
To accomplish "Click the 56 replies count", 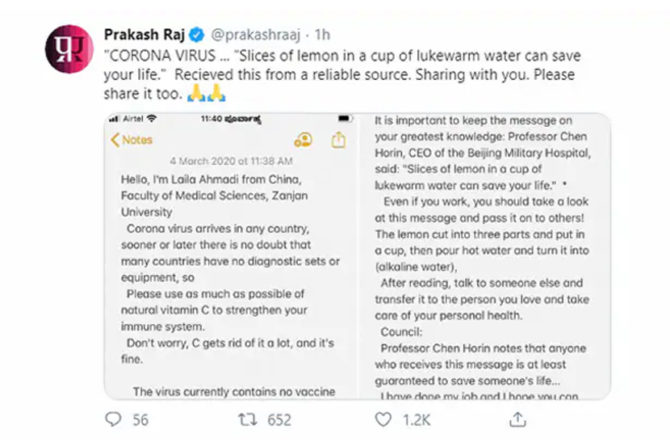I will [x=140, y=420].
